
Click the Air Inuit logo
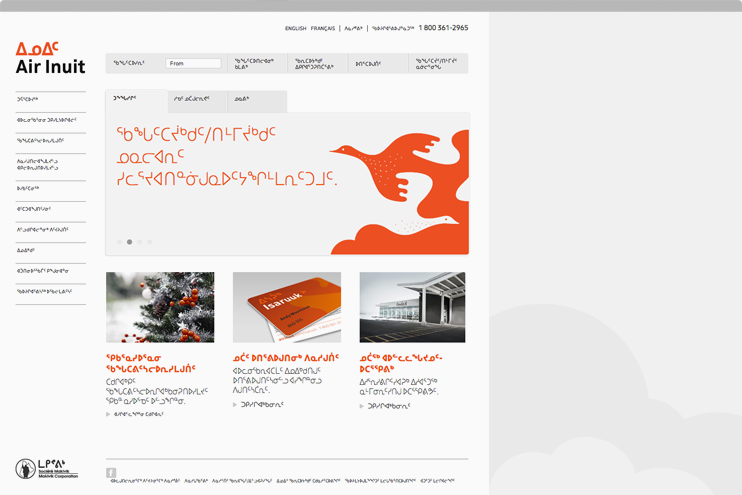(x=51, y=58)
